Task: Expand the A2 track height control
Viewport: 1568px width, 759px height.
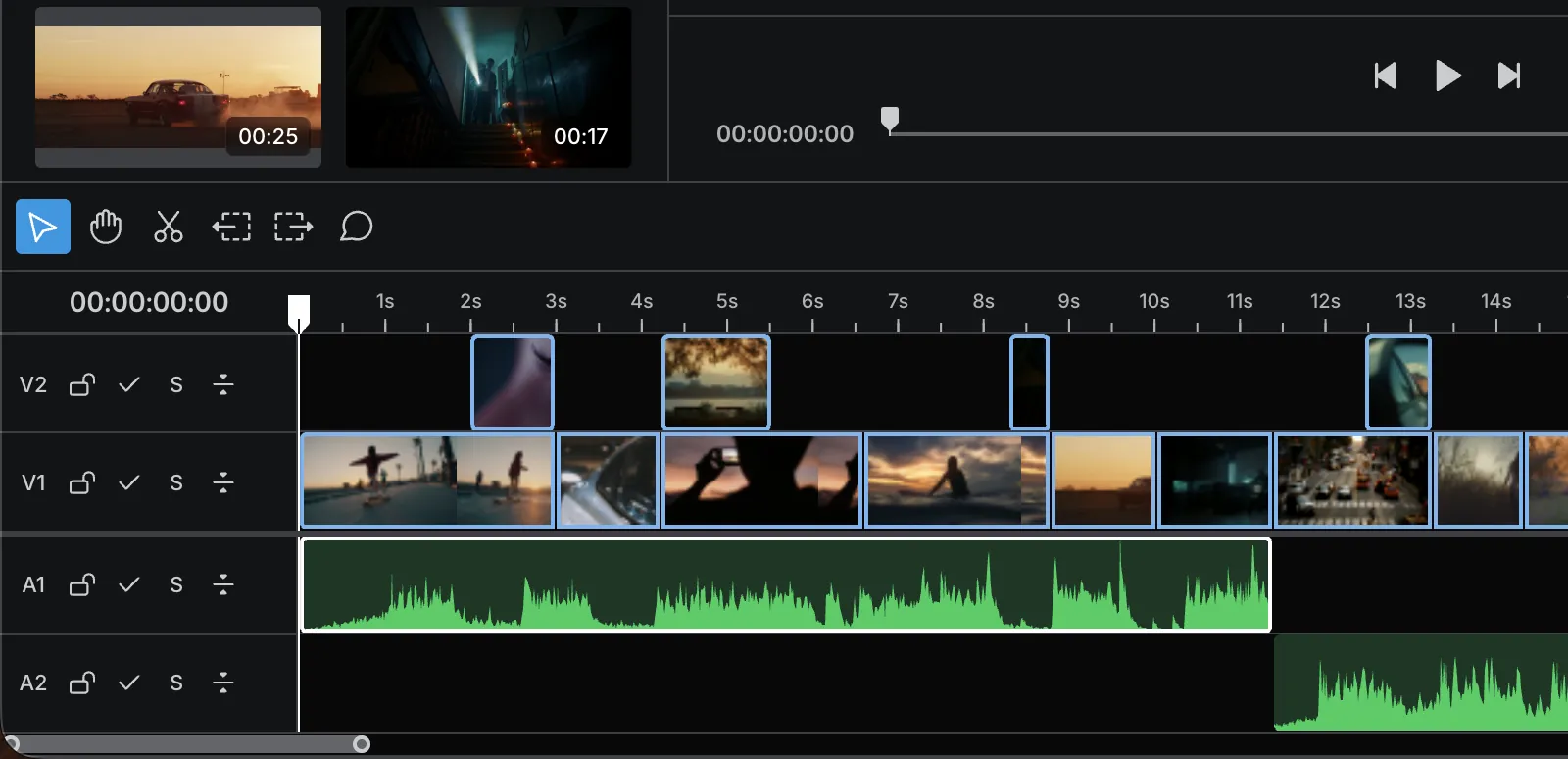Action: 223,683
